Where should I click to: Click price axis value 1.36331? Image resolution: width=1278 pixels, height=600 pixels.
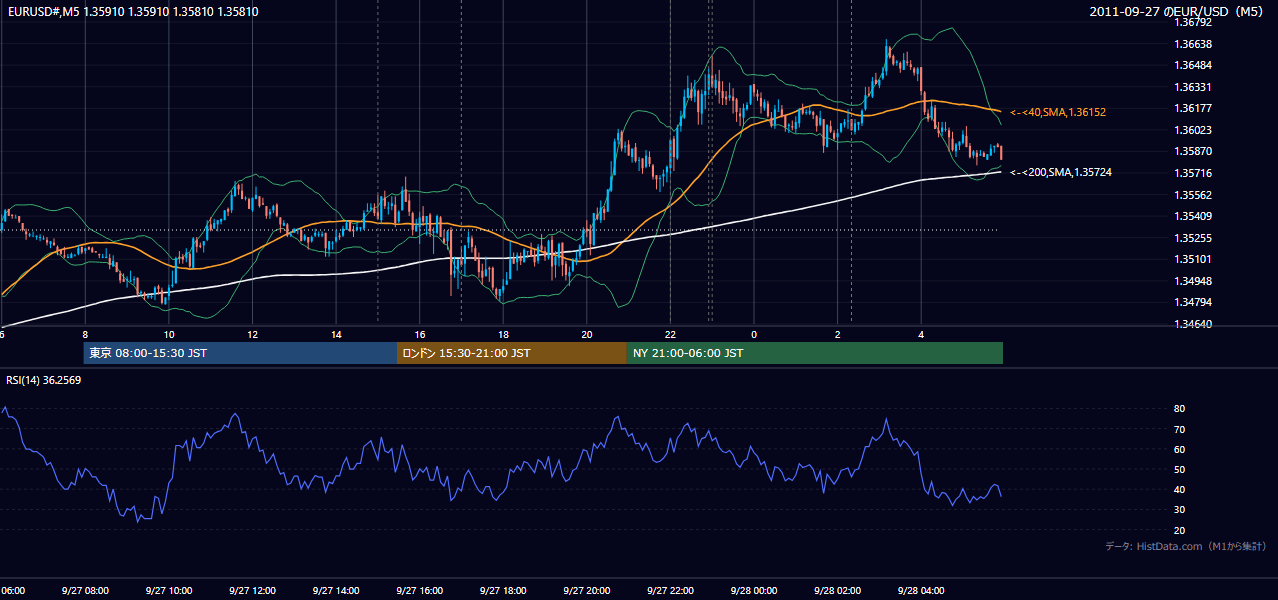[x=1194, y=87]
